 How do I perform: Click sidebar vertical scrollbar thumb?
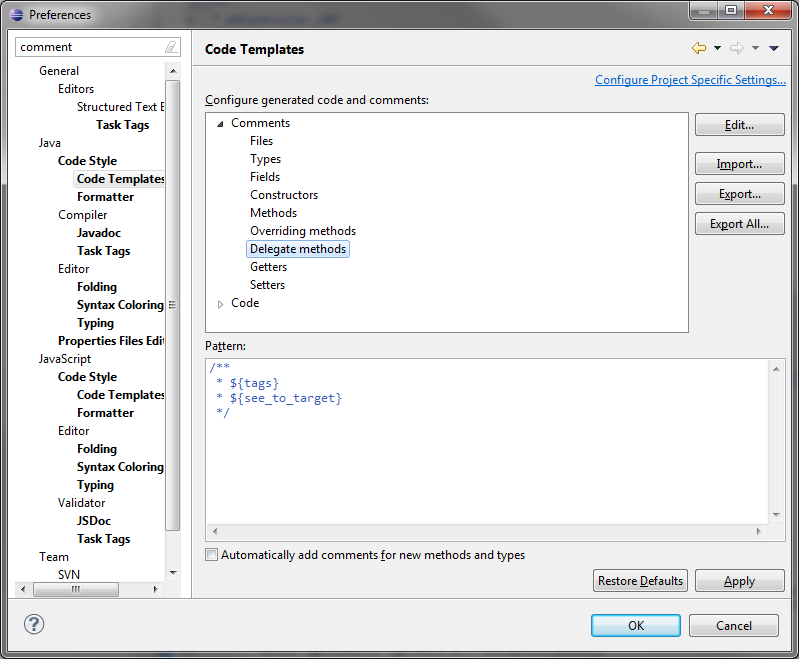coord(173,305)
